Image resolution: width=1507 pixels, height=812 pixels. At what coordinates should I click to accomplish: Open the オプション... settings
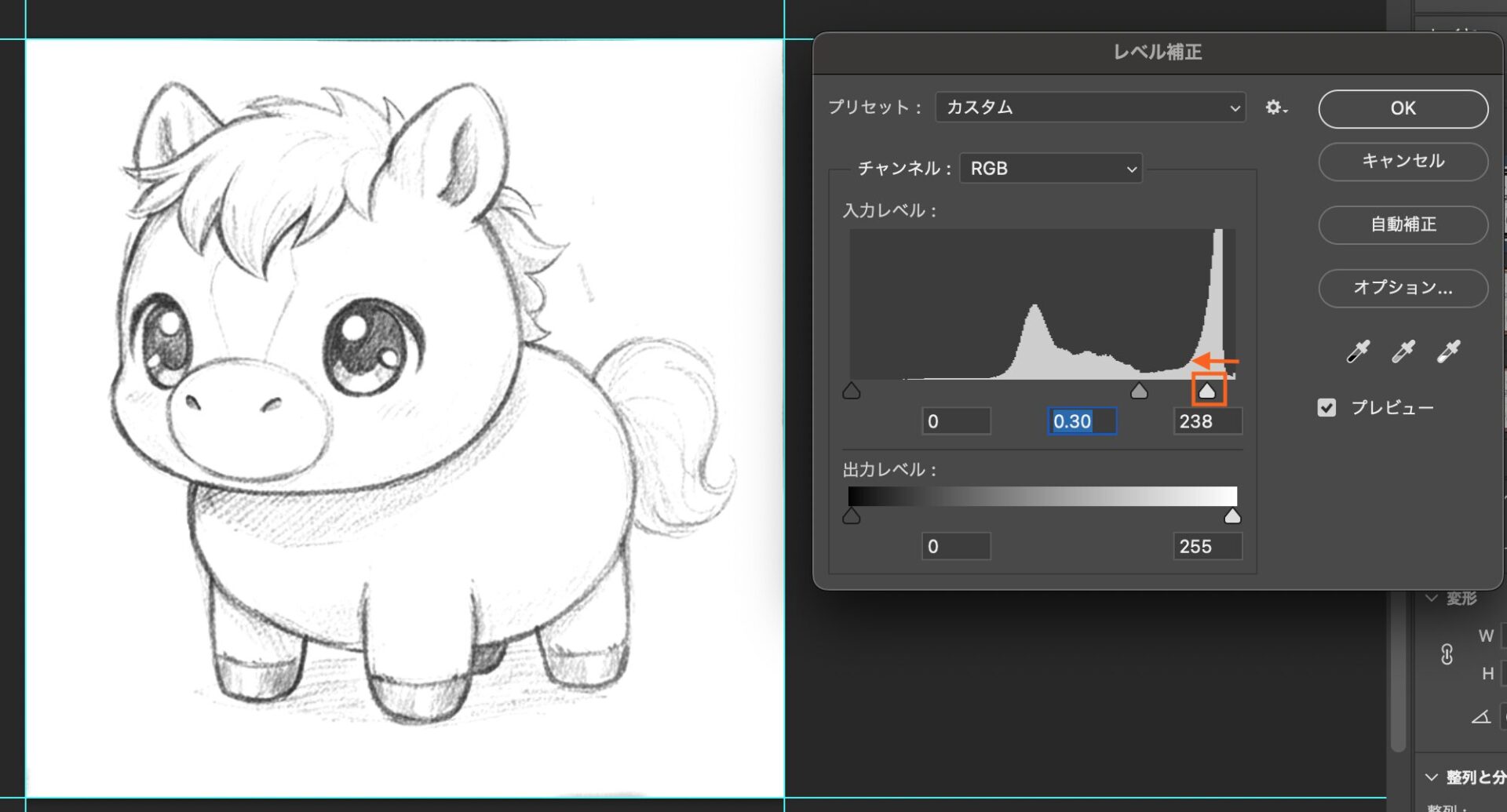click(1403, 288)
